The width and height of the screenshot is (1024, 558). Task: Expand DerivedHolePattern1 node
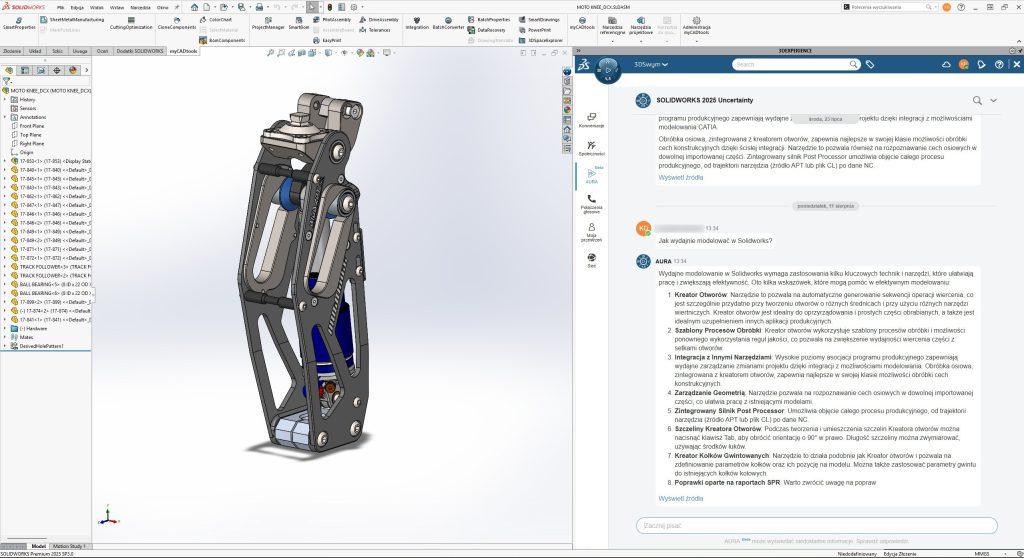5,346
